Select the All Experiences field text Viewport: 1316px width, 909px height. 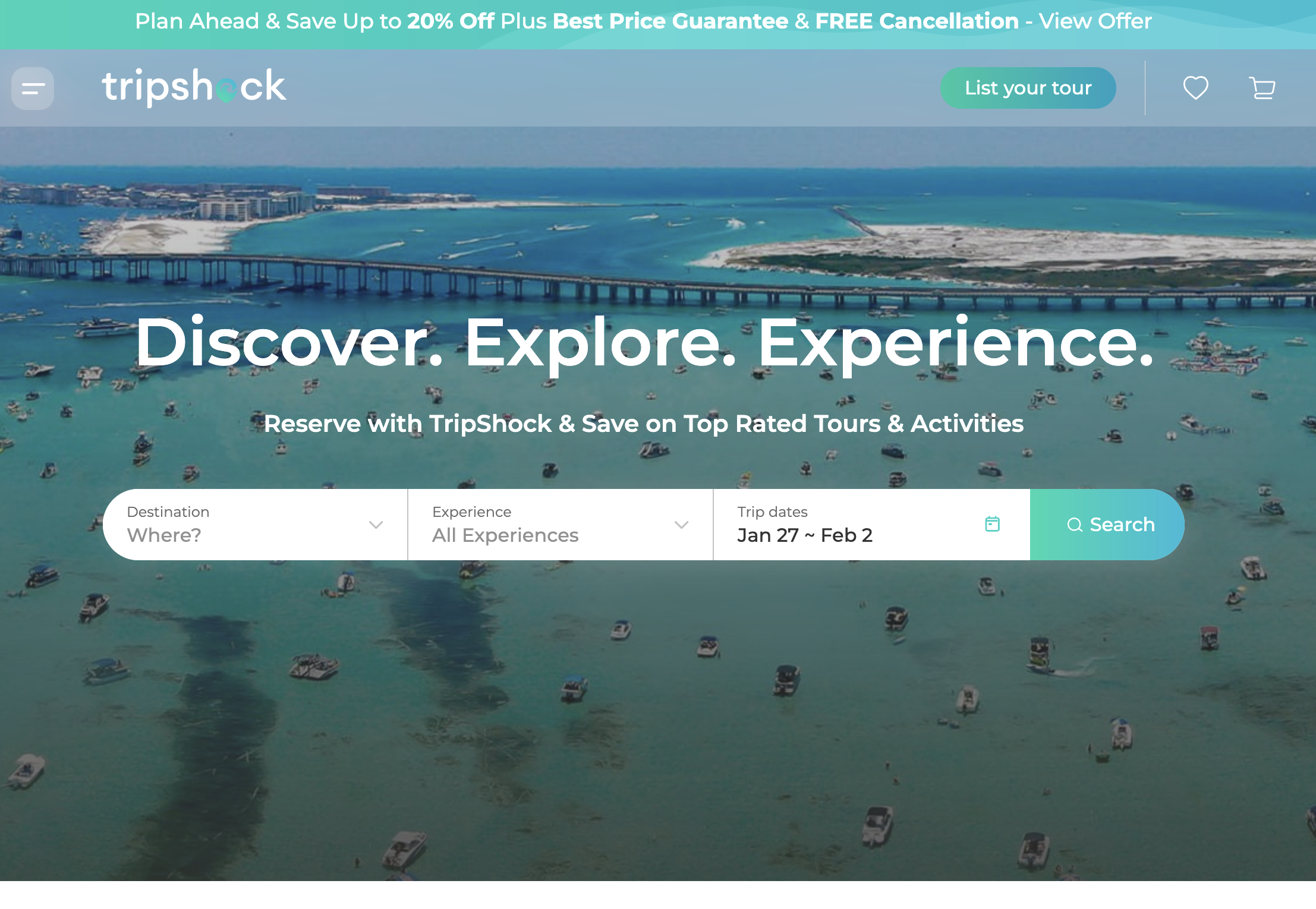(505, 535)
